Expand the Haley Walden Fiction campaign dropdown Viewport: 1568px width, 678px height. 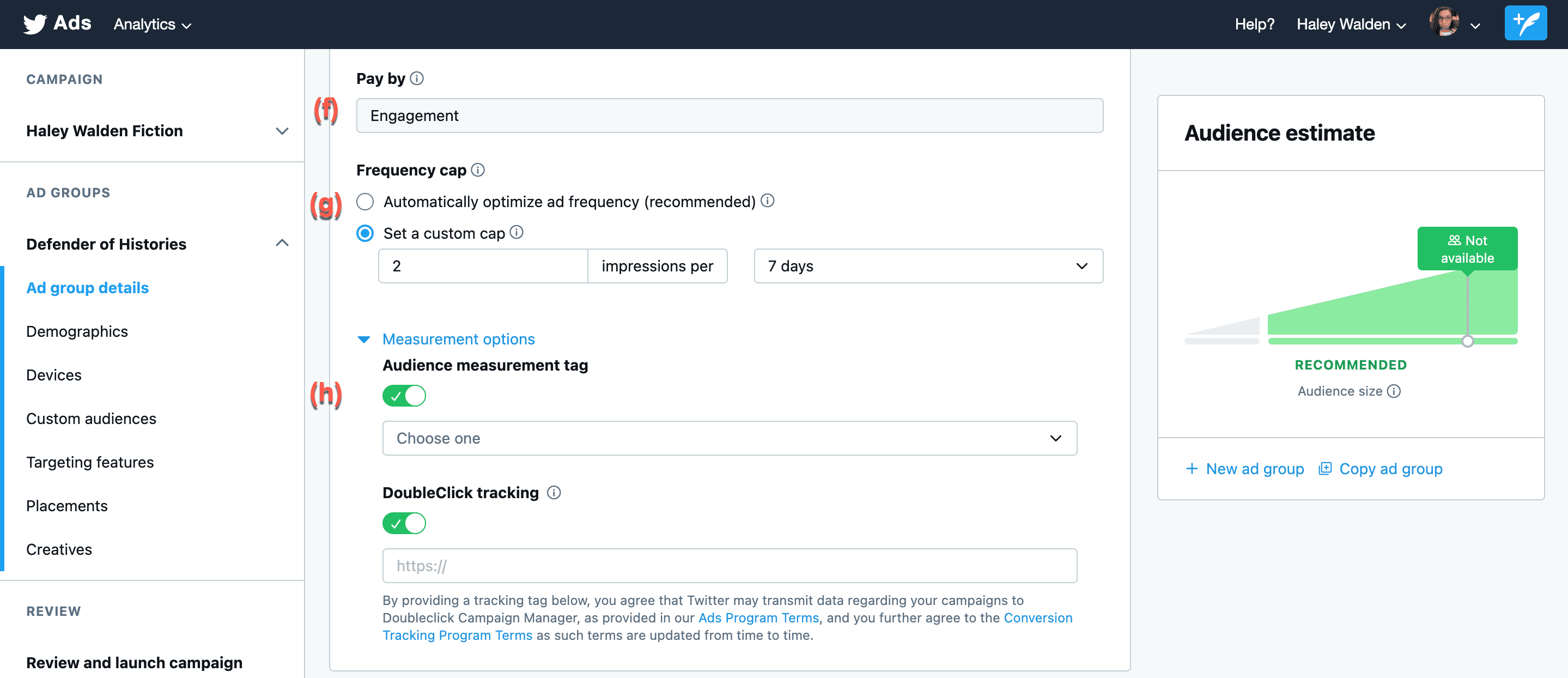tap(282, 131)
